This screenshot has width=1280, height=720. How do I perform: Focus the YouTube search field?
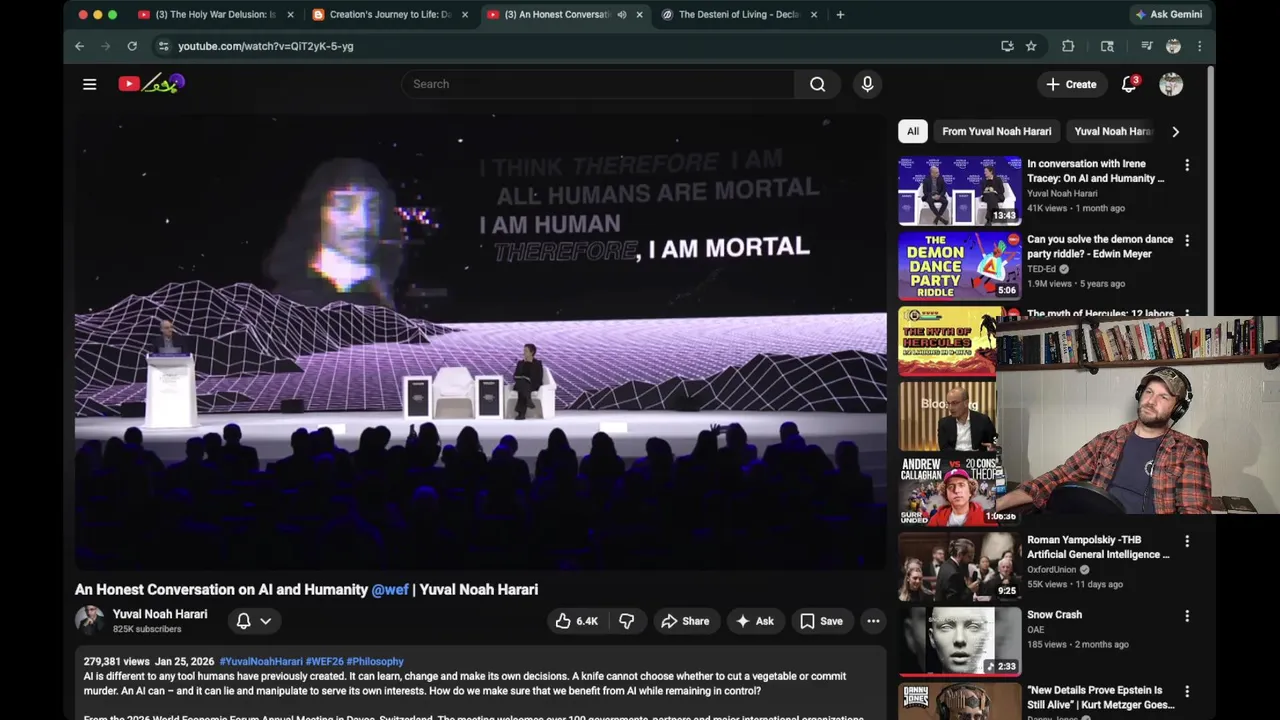(598, 84)
